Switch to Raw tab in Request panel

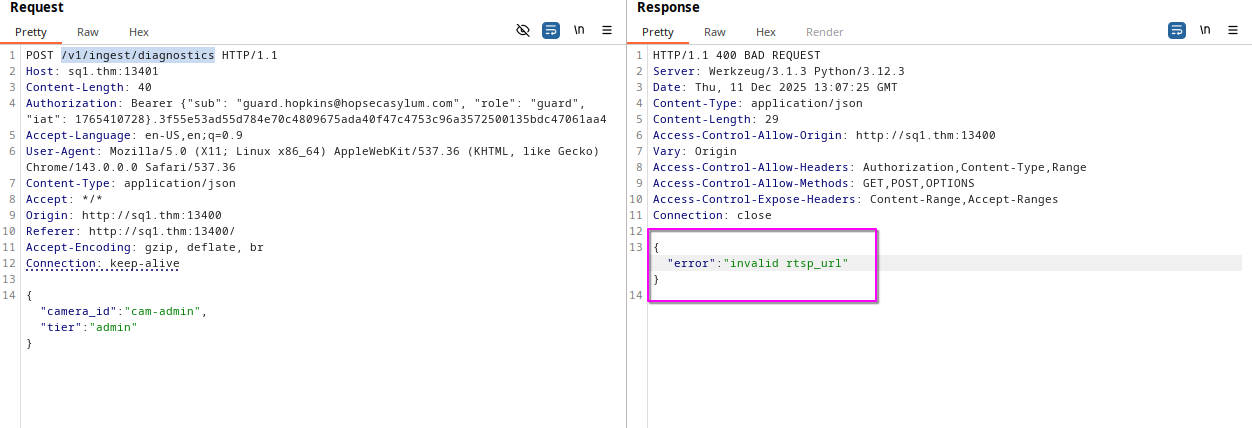tap(88, 32)
